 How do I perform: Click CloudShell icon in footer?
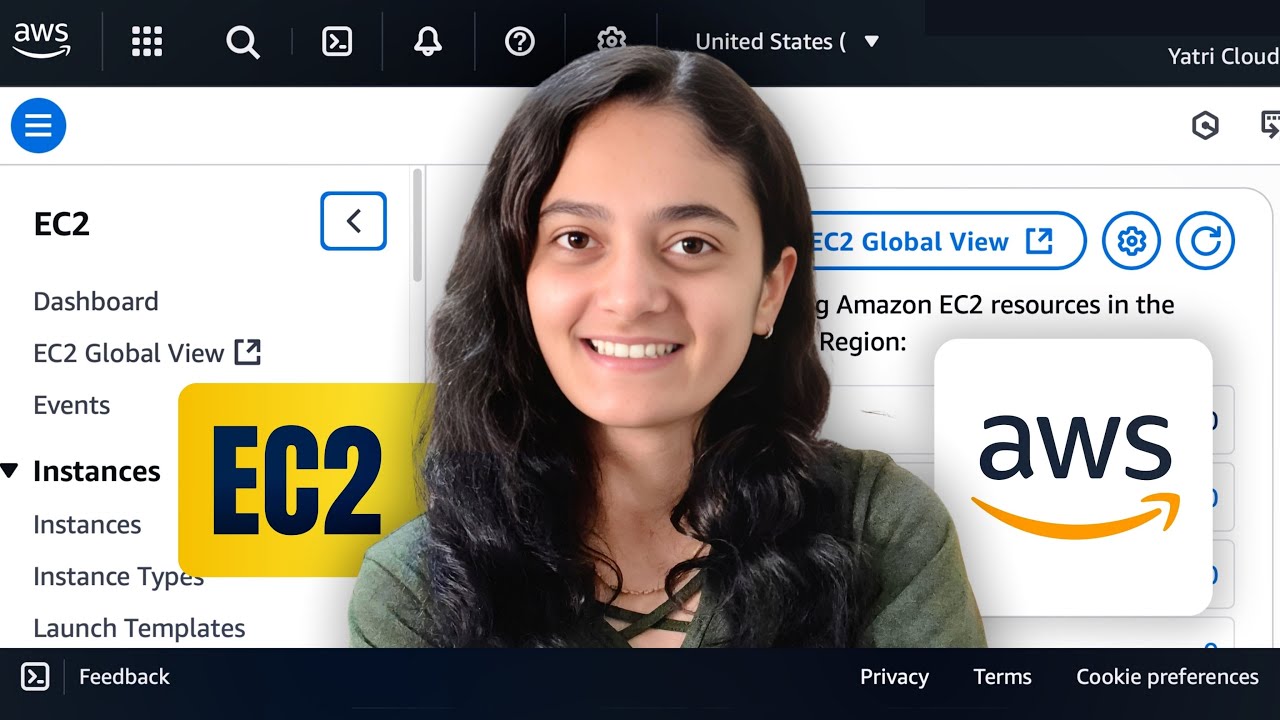tap(35, 677)
